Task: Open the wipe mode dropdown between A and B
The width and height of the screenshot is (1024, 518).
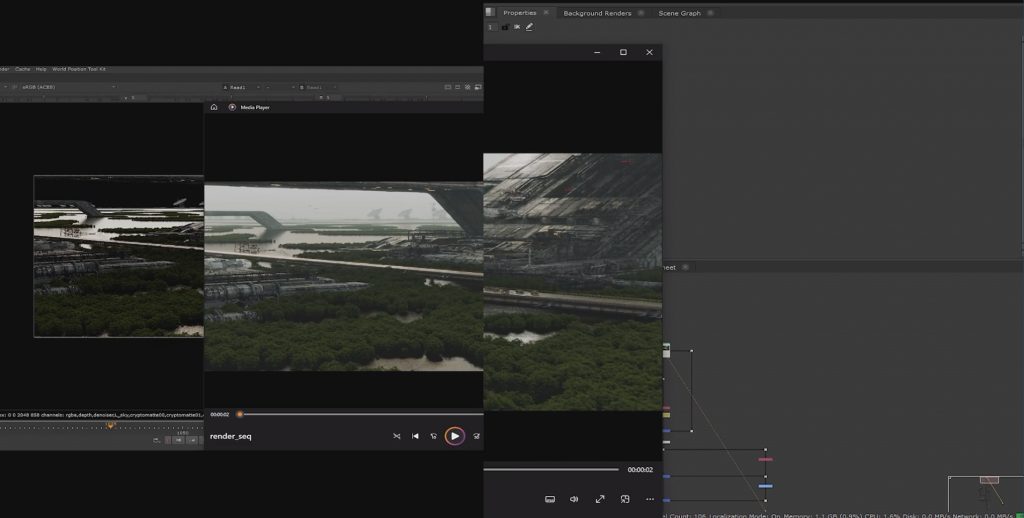Action: click(x=279, y=87)
